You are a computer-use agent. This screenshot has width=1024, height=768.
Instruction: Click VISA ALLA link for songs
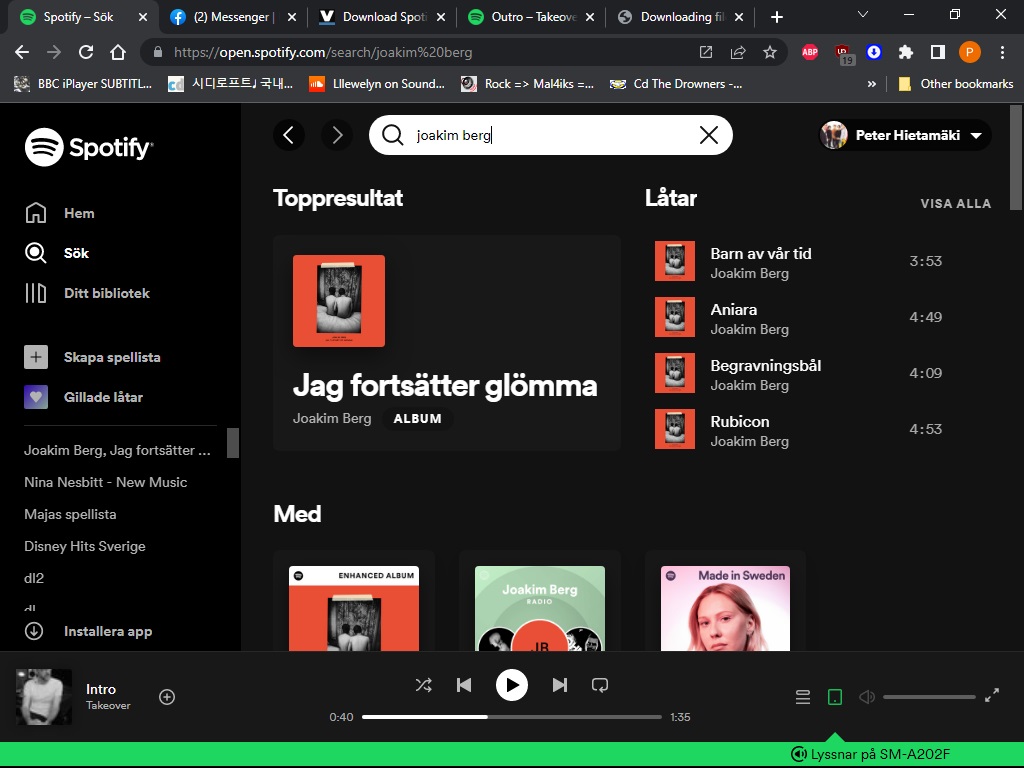[955, 204]
